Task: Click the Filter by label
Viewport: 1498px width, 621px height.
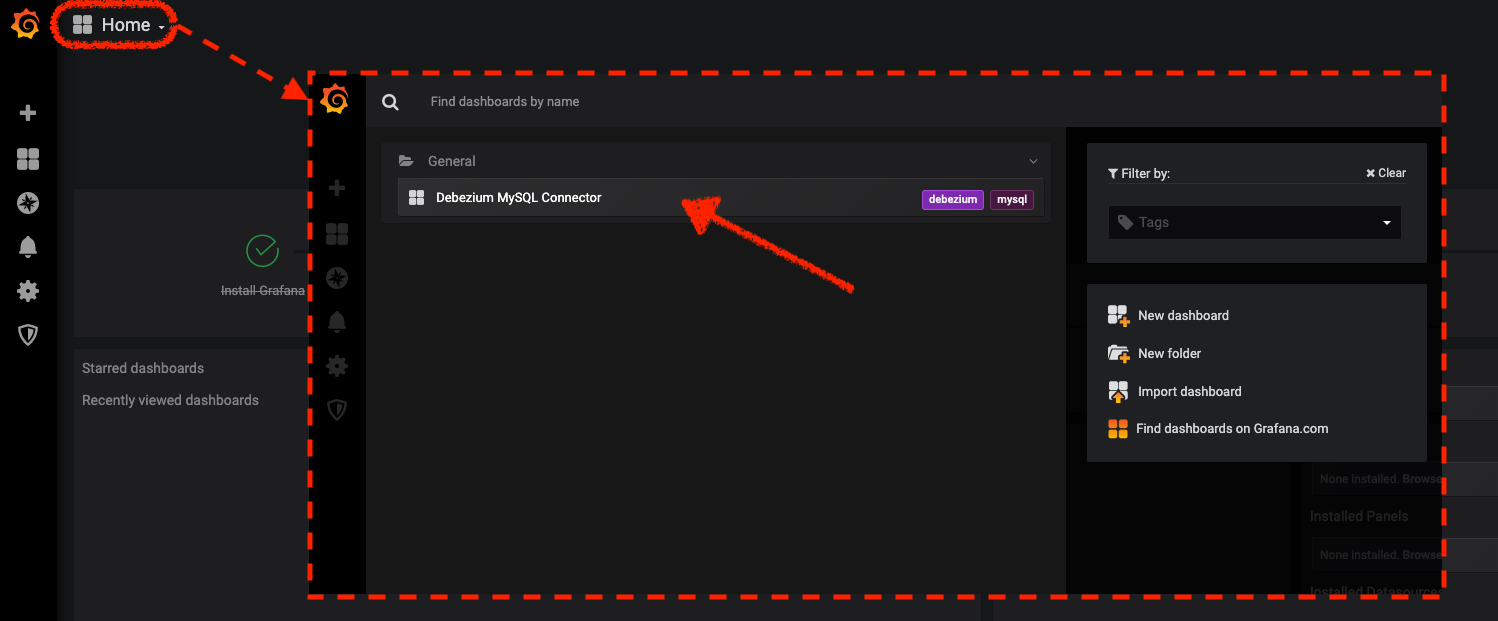Action: tap(1139, 173)
